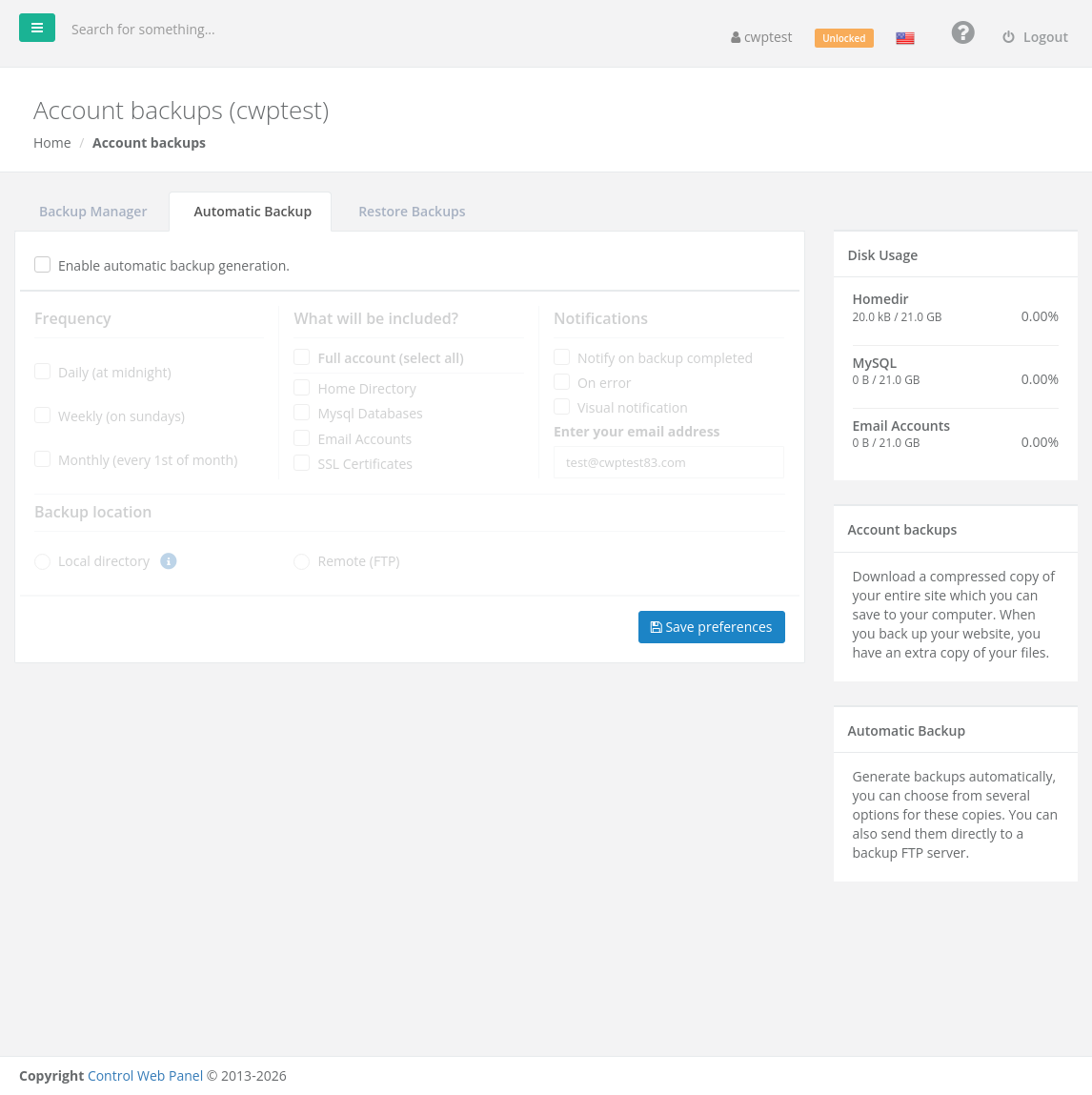Screen dimensions: 1092x1095
Task: Click Save preferences button
Action: [x=712, y=627]
